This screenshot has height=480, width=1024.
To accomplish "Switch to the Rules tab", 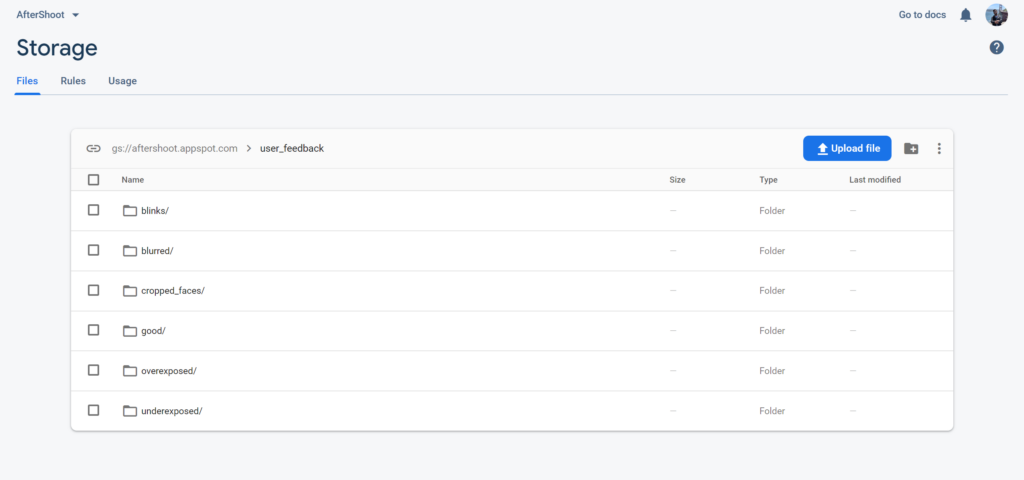I will click(x=73, y=81).
